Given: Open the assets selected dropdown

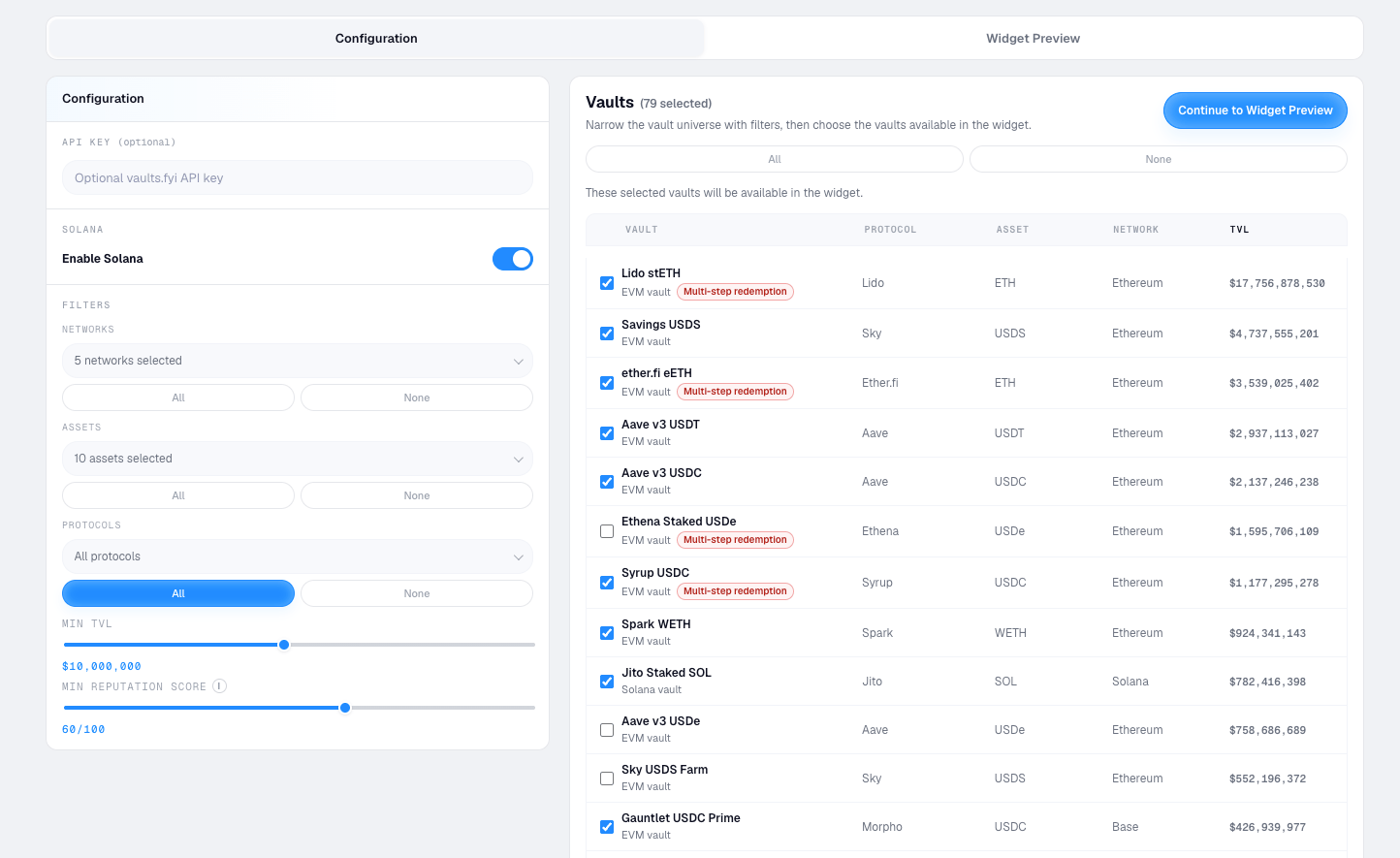Looking at the screenshot, I should pos(298,459).
